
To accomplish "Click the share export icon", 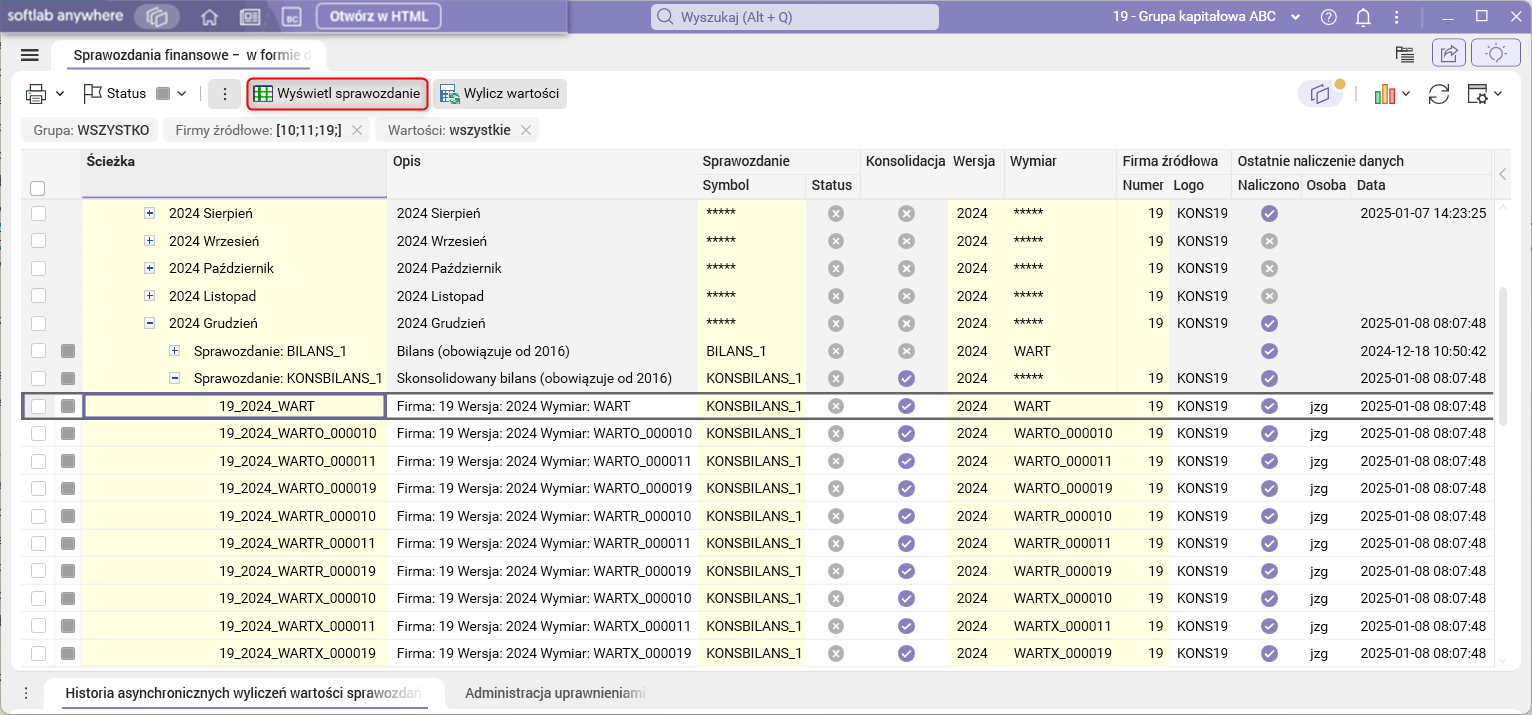I will click(x=1448, y=54).
